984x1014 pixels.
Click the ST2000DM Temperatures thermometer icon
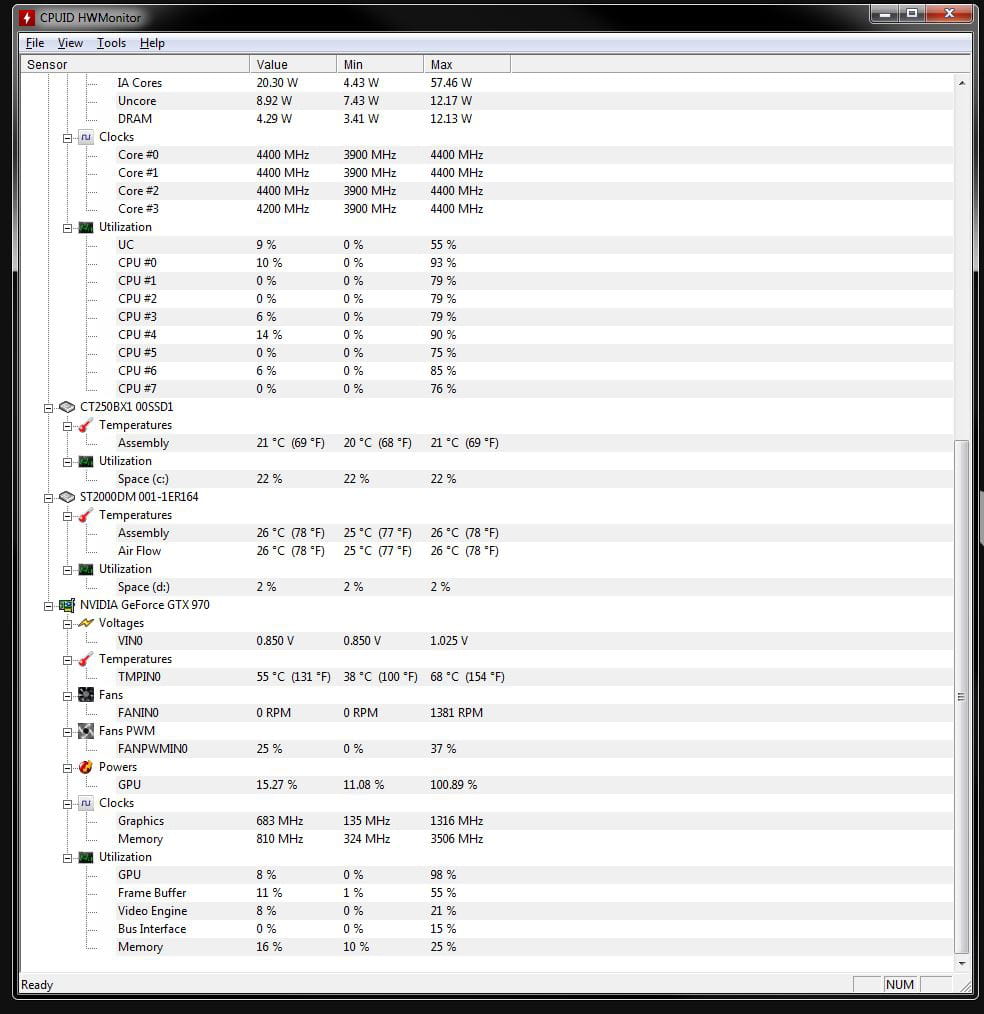point(86,515)
